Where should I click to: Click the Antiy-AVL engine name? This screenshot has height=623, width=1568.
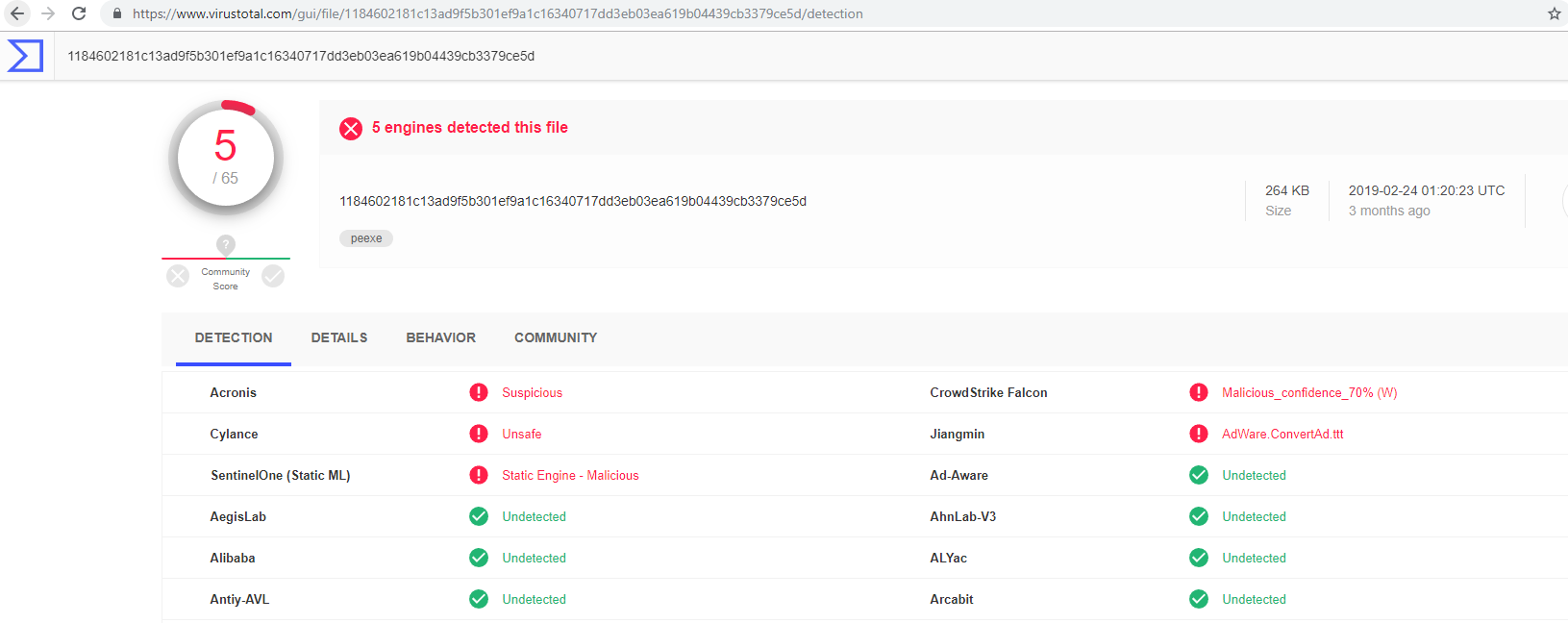(x=239, y=599)
